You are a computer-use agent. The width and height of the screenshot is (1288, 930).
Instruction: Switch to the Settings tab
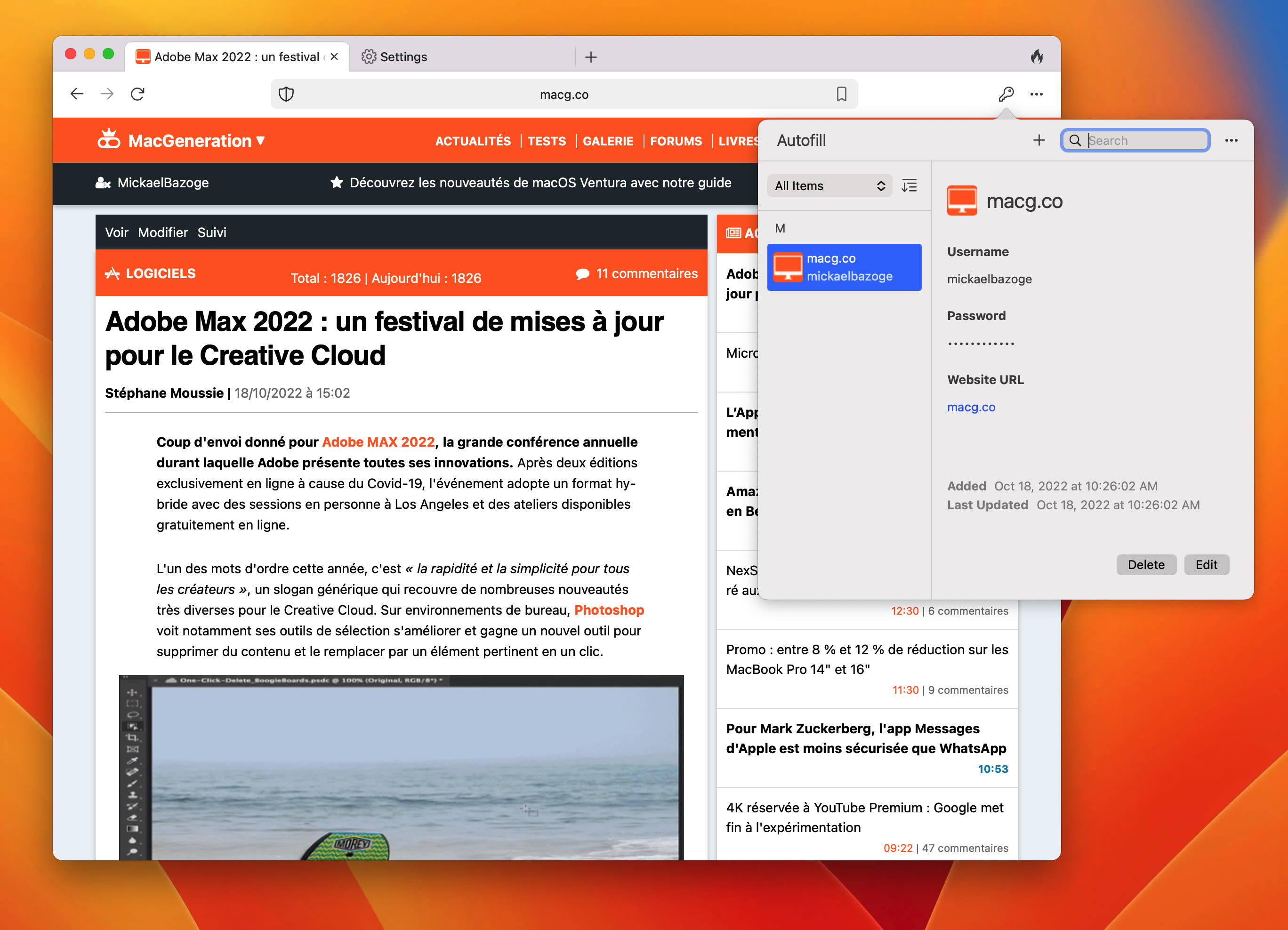coord(404,56)
